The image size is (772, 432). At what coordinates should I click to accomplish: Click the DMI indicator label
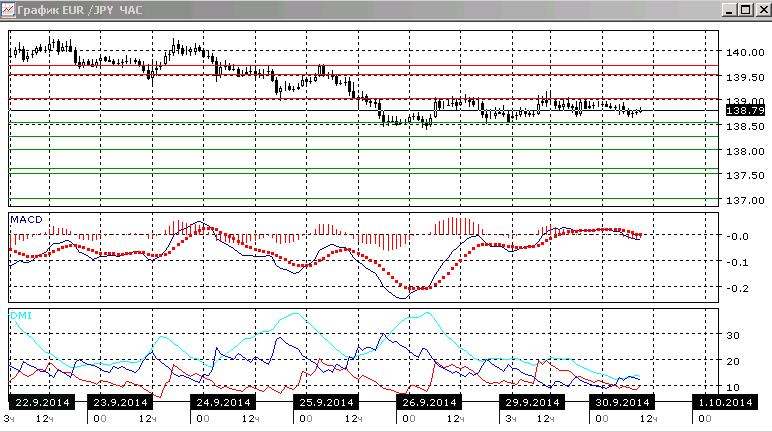(21, 315)
